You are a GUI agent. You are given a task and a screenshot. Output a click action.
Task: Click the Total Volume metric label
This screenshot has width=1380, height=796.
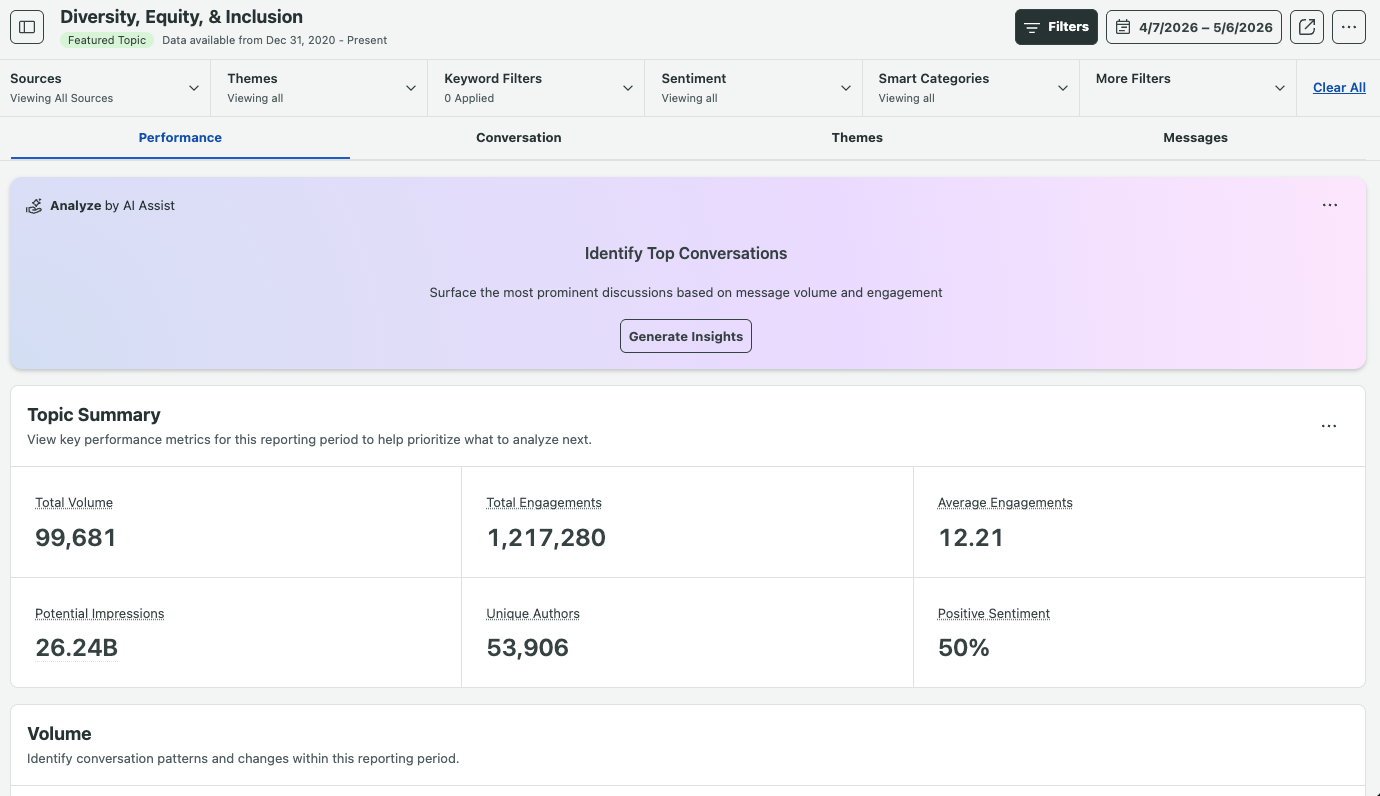tap(74, 503)
